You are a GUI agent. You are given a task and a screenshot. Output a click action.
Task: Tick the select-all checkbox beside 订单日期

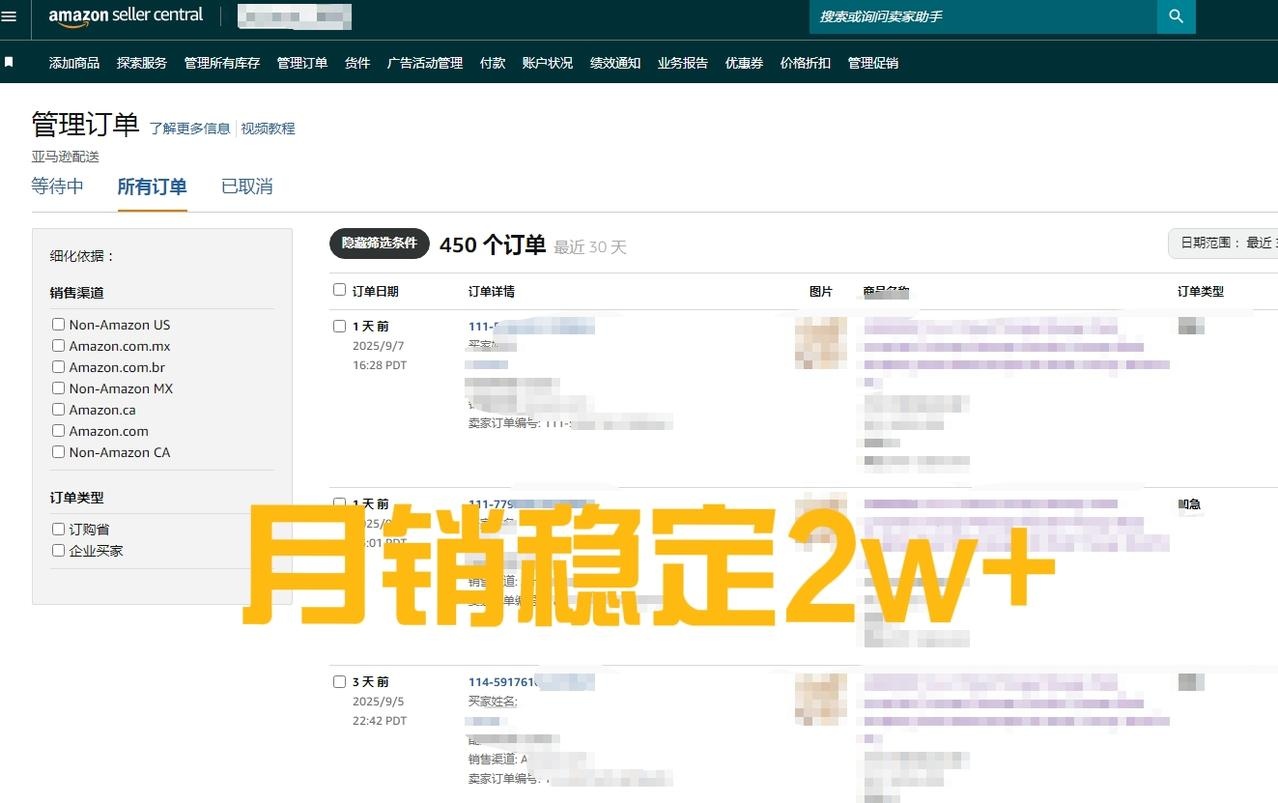(340, 290)
